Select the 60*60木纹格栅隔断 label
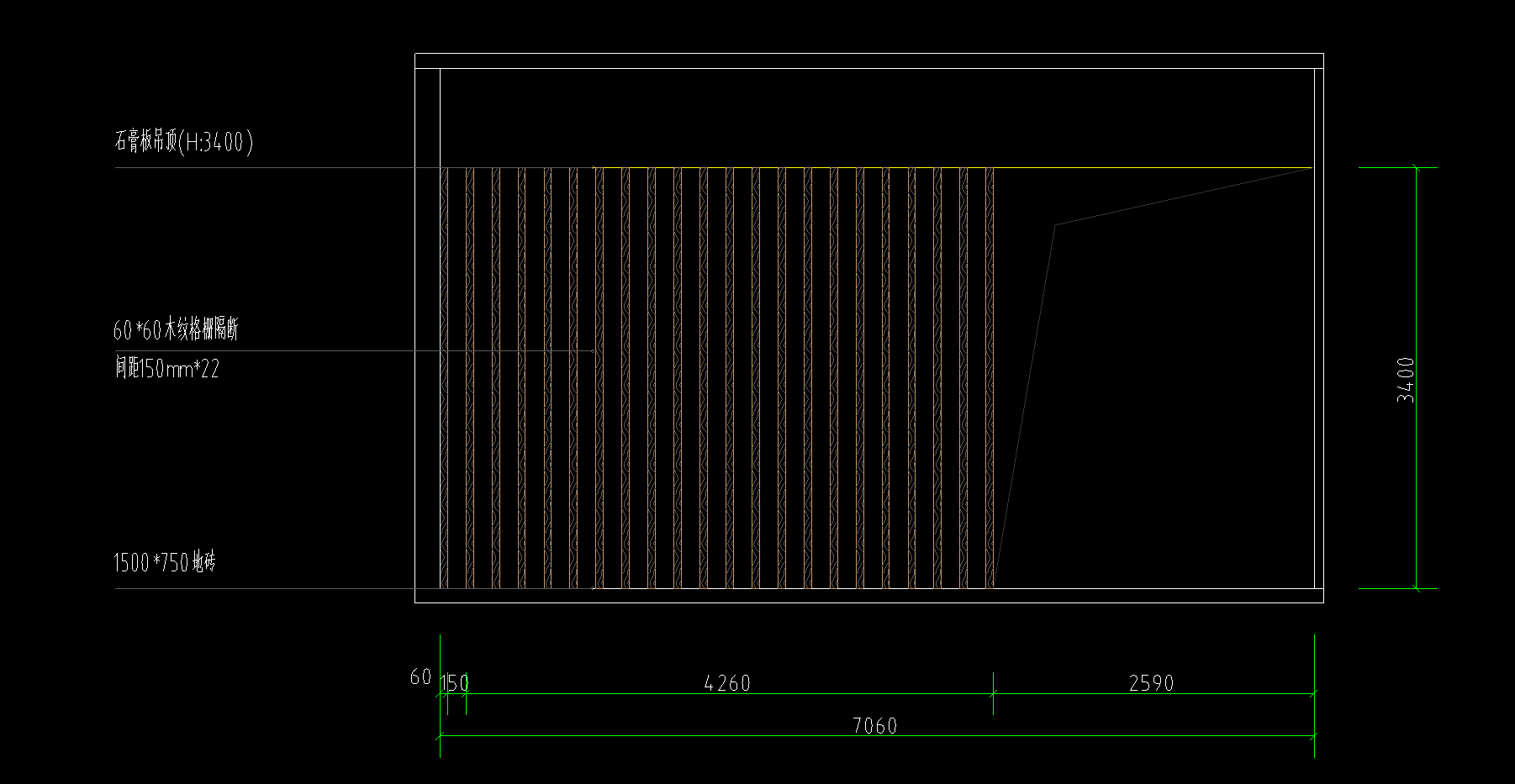 [176, 329]
